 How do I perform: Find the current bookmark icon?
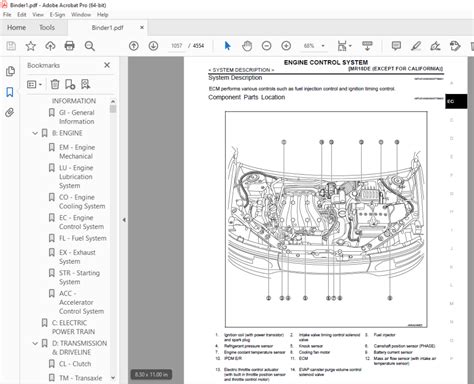(85, 84)
